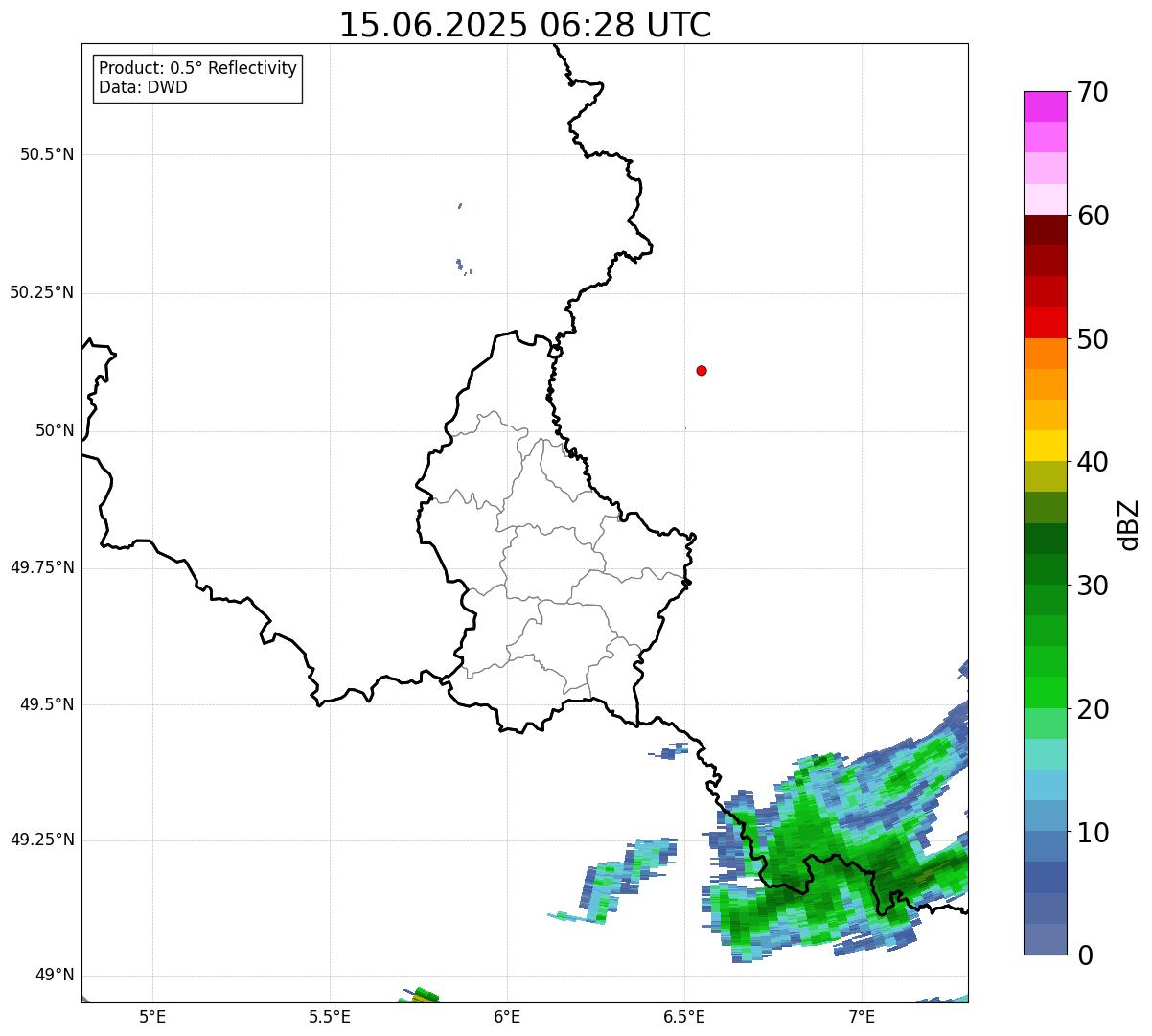Click the title '15.06.2025 06:28 UTC'
Viewport: 1152px width, 1036px height.
[x=525, y=25]
